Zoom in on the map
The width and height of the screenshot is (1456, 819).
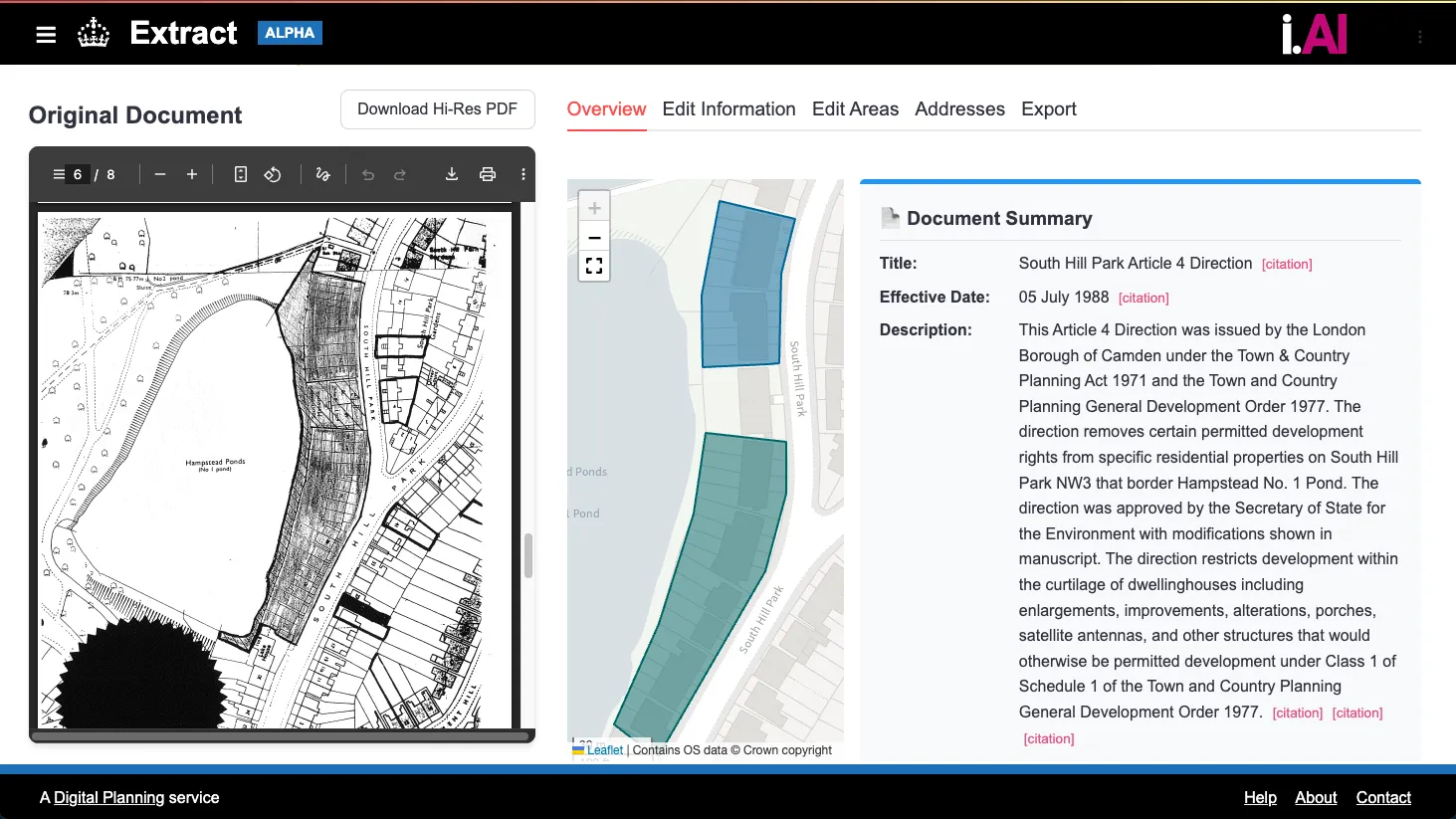[594, 208]
